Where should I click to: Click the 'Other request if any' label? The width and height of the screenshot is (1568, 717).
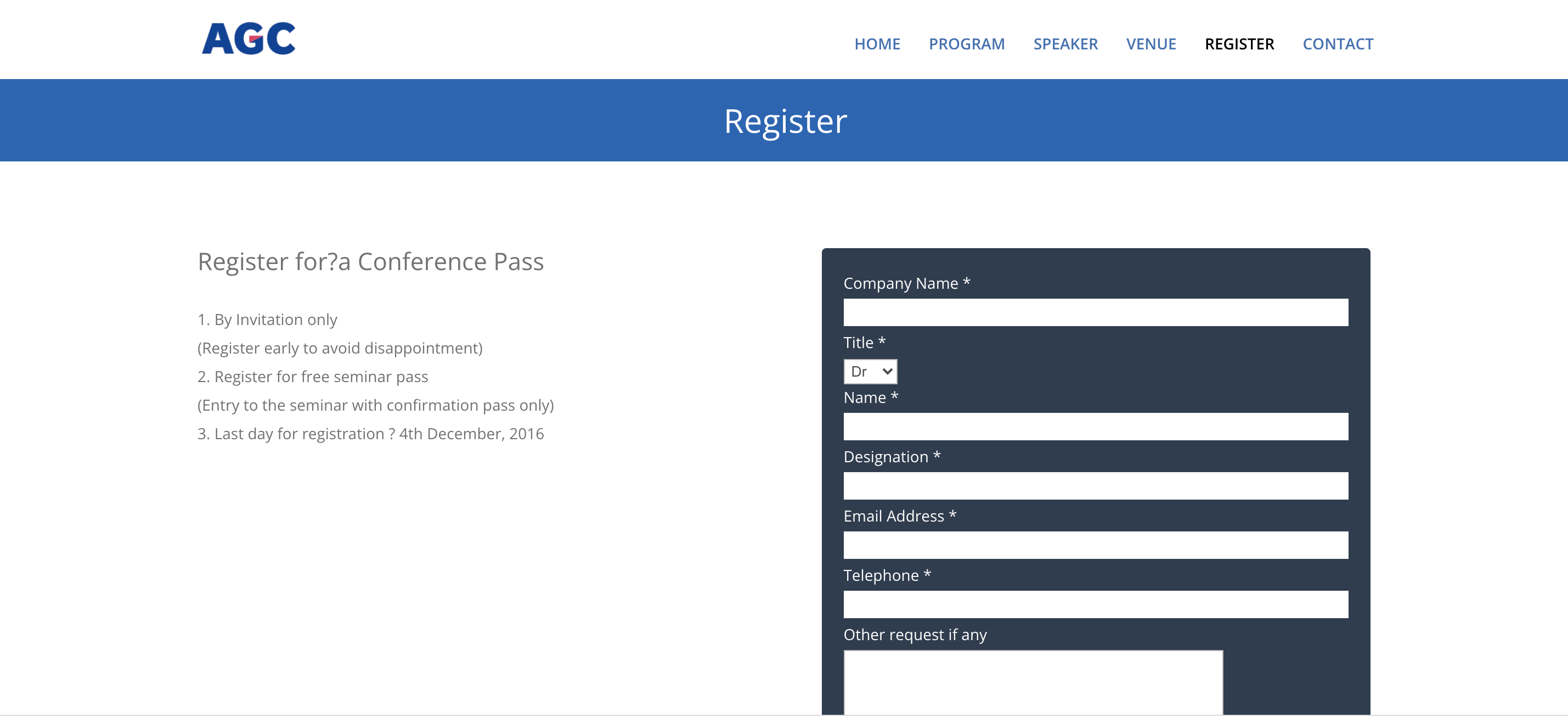(916, 635)
